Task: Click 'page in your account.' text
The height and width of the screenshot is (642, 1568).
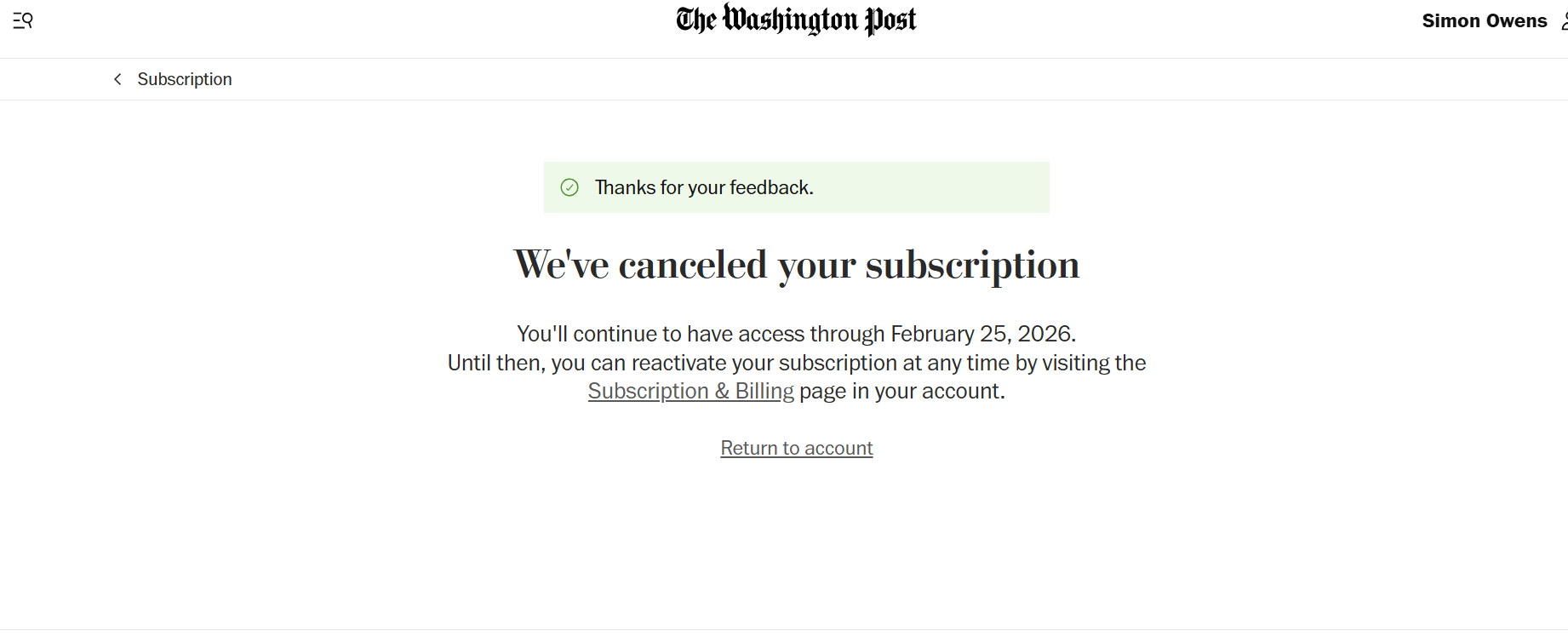Action: pyautogui.click(x=901, y=391)
